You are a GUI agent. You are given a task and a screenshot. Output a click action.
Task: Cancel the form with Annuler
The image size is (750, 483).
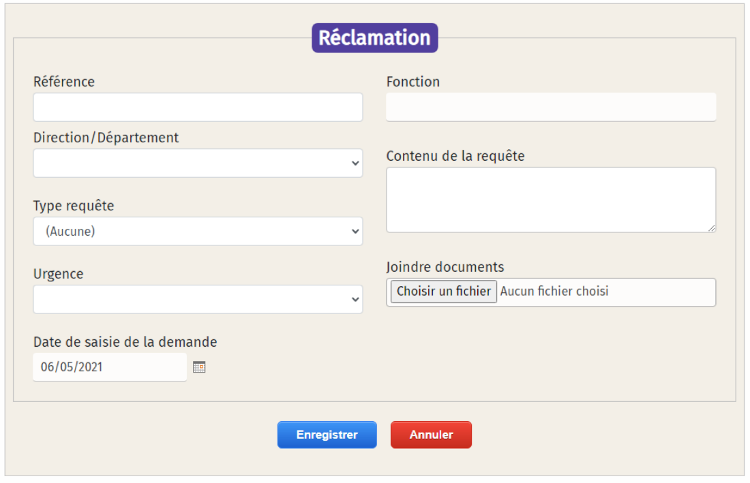431,435
